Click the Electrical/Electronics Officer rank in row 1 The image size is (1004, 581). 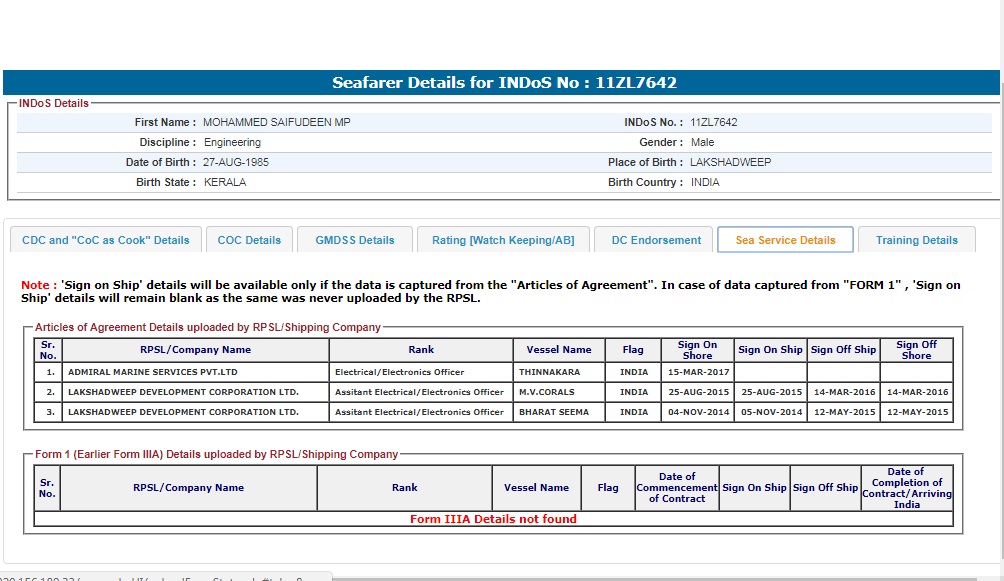400,372
